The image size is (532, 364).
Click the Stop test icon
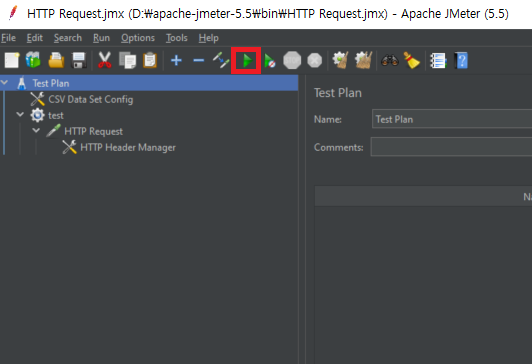click(x=292, y=61)
